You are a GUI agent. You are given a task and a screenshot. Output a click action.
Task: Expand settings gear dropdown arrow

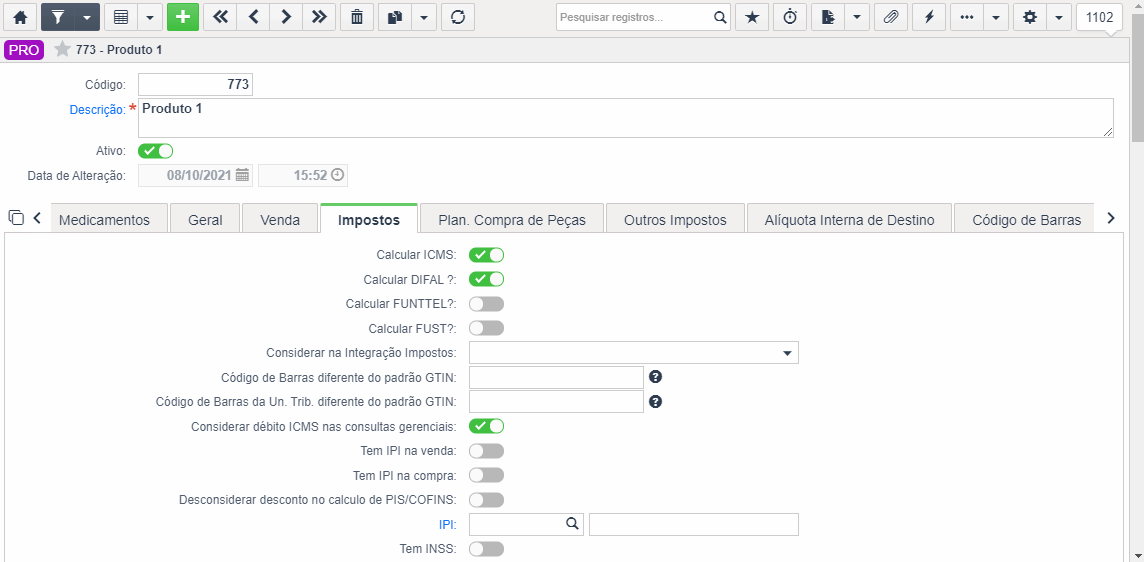click(1059, 17)
